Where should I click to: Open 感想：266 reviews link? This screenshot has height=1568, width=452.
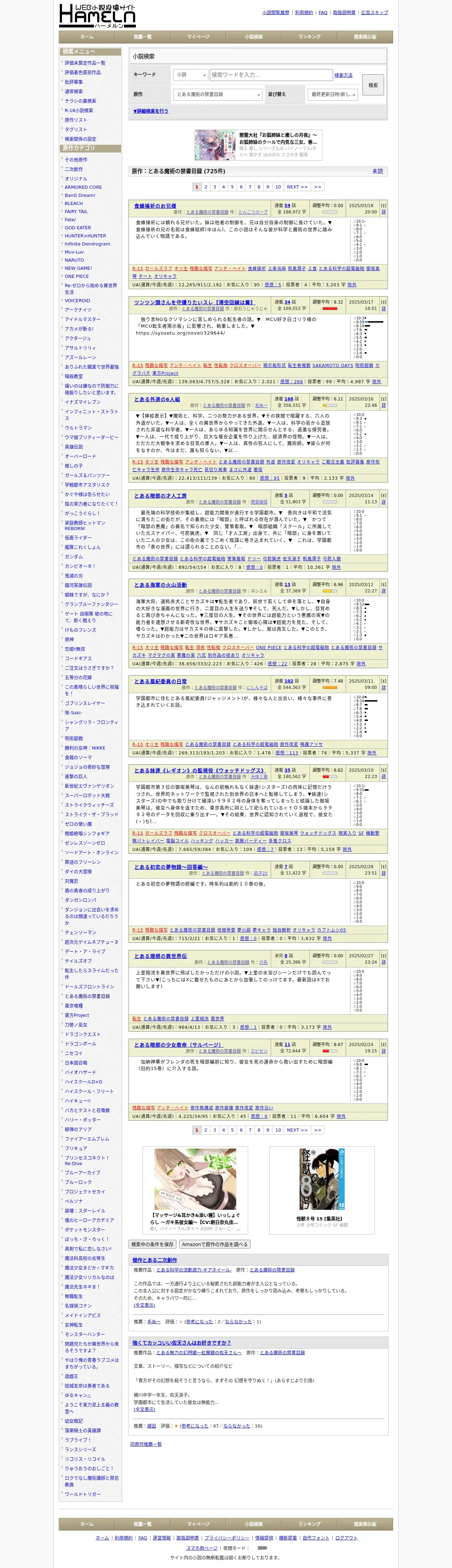point(291,382)
